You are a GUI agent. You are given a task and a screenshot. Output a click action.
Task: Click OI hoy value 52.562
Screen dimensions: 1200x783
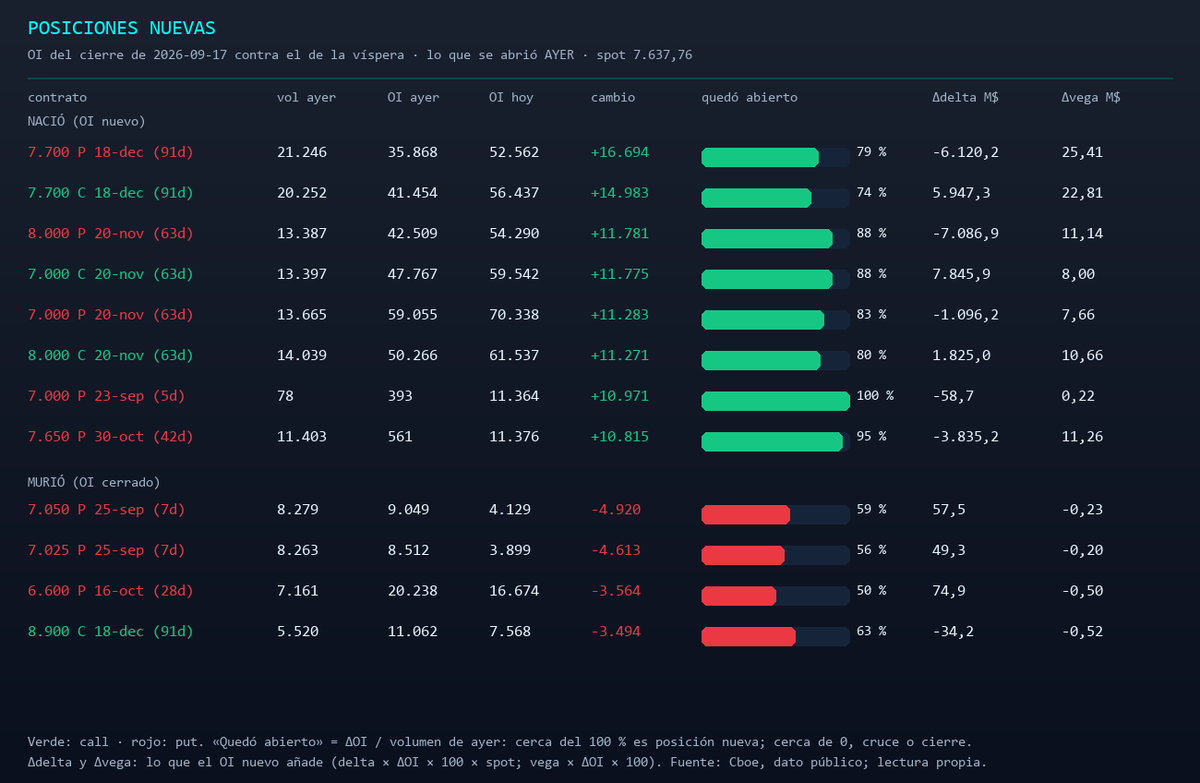point(514,153)
